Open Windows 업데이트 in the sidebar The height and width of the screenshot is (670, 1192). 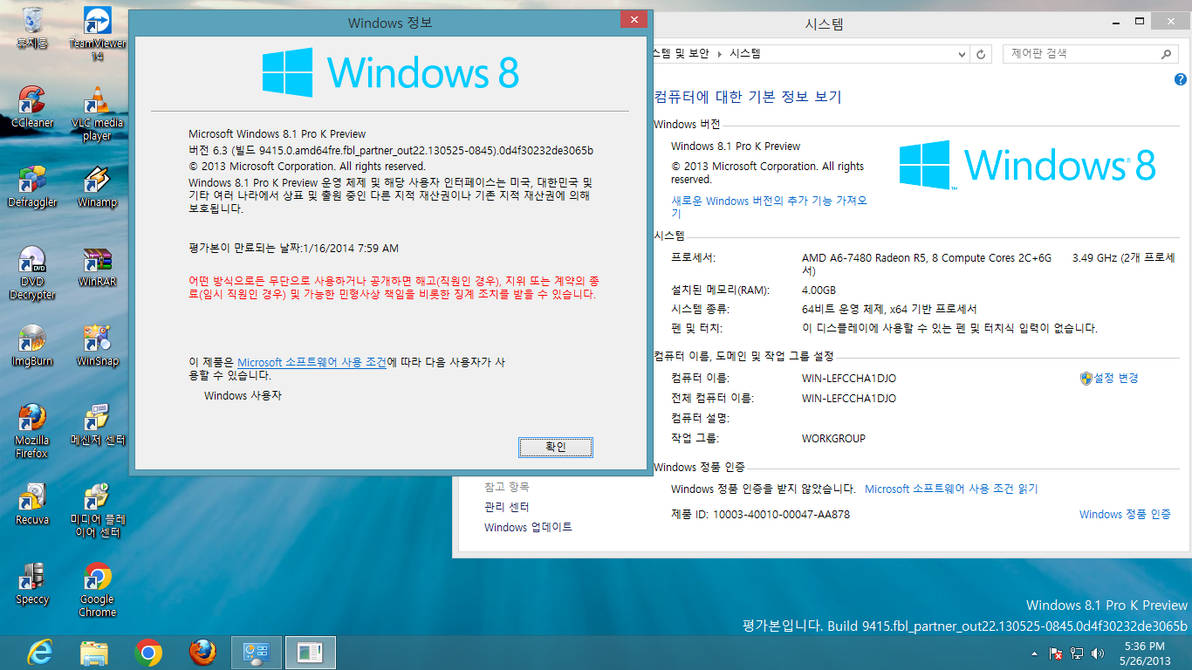tap(528, 527)
